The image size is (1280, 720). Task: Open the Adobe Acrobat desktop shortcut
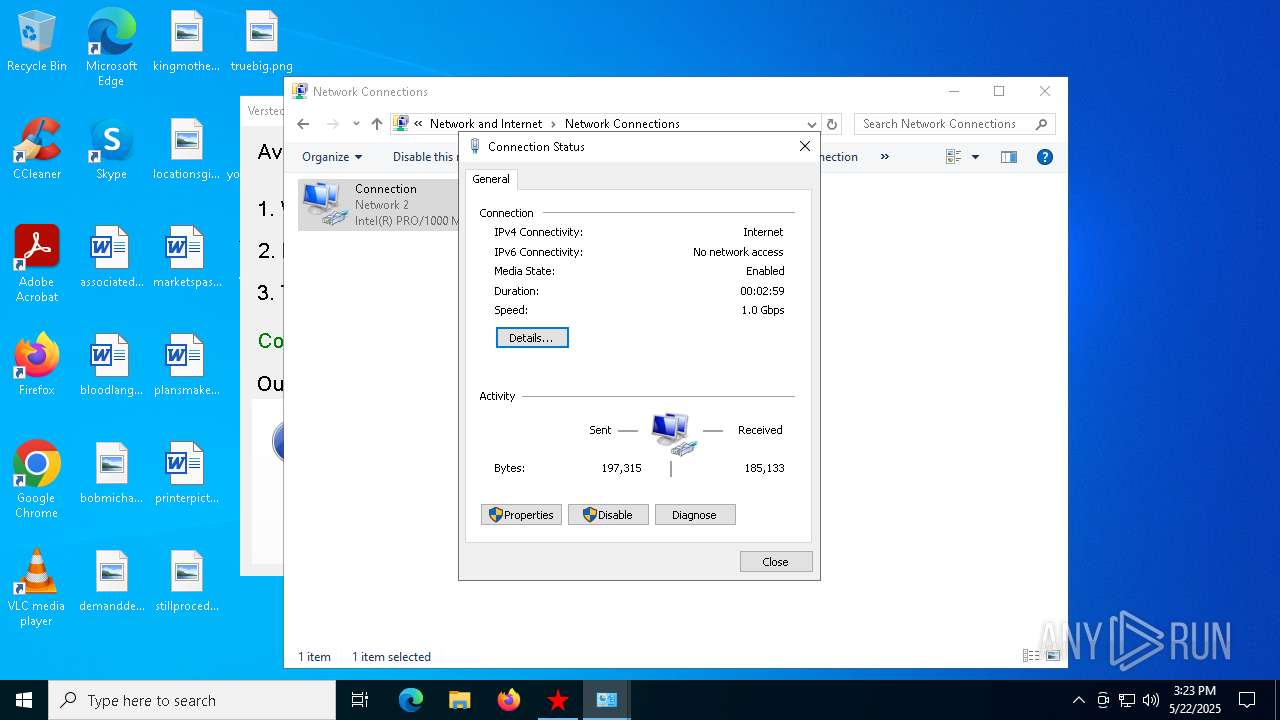pos(37,264)
